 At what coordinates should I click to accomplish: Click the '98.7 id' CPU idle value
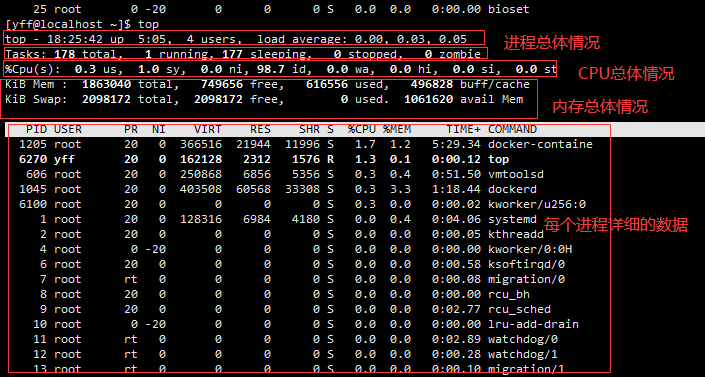click(281, 69)
